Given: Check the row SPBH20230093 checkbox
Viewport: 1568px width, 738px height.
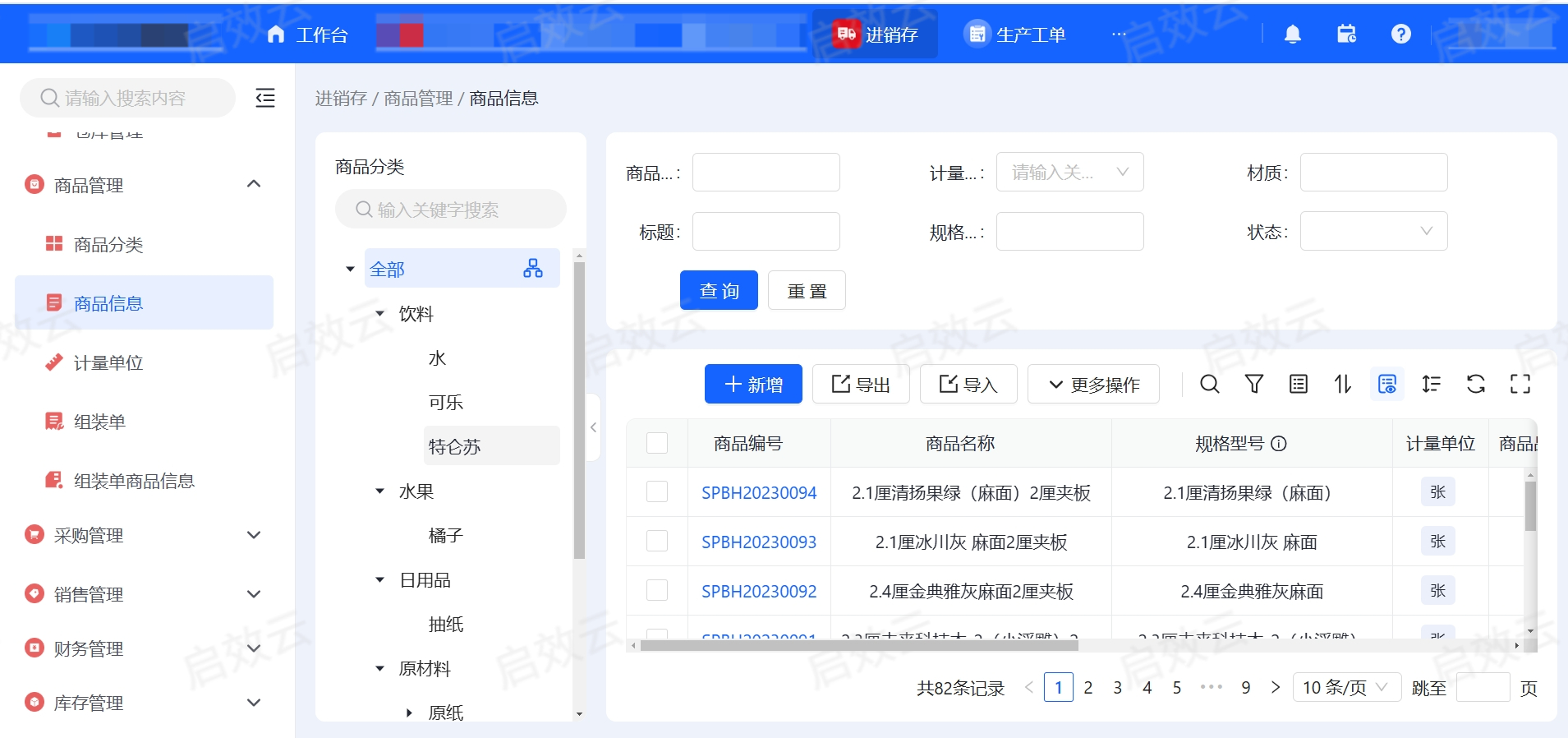Looking at the screenshot, I should [x=657, y=541].
